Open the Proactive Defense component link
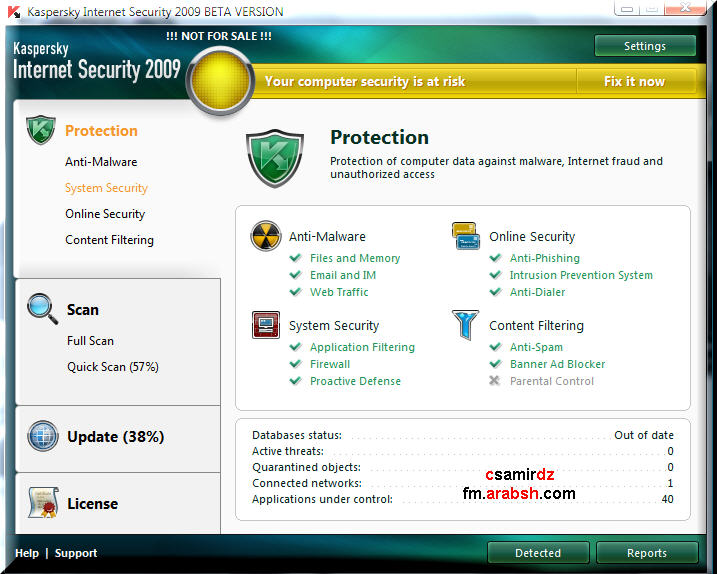The width and height of the screenshot is (717, 574). [355, 381]
